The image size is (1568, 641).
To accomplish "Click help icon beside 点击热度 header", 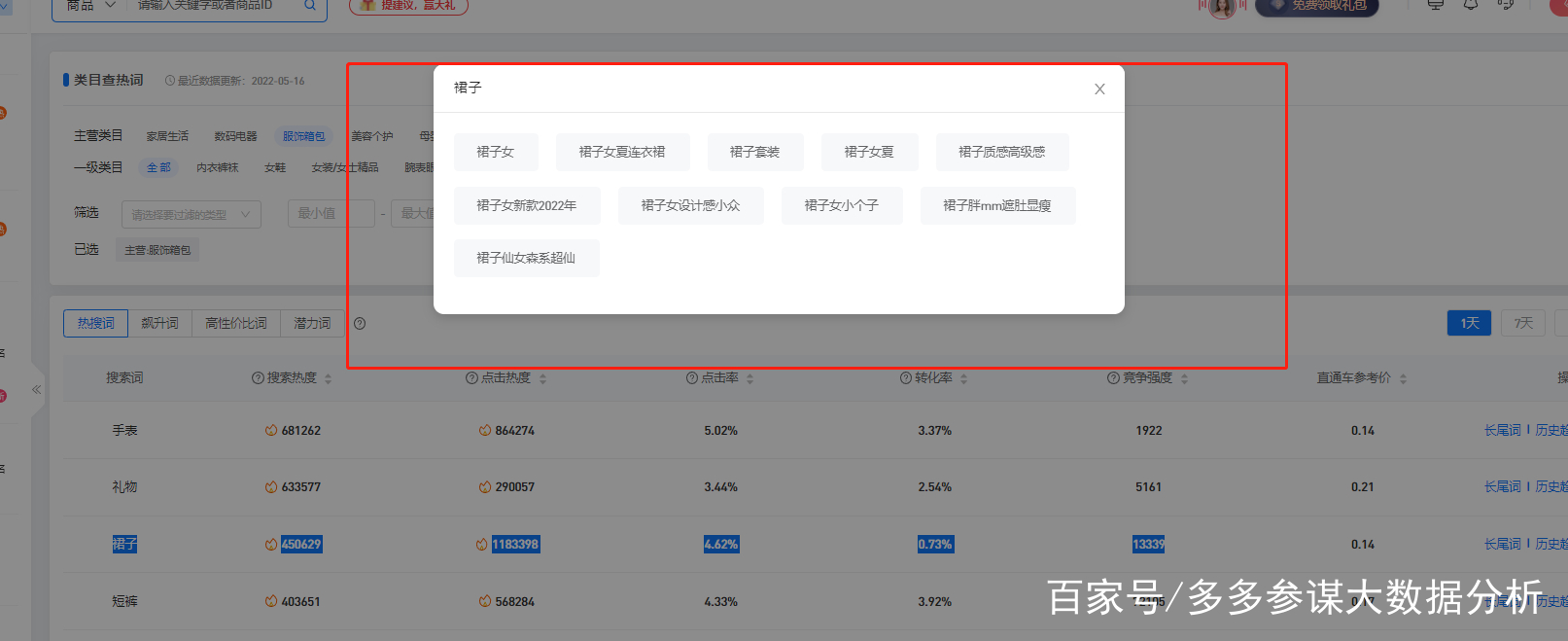I will coord(471,377).
